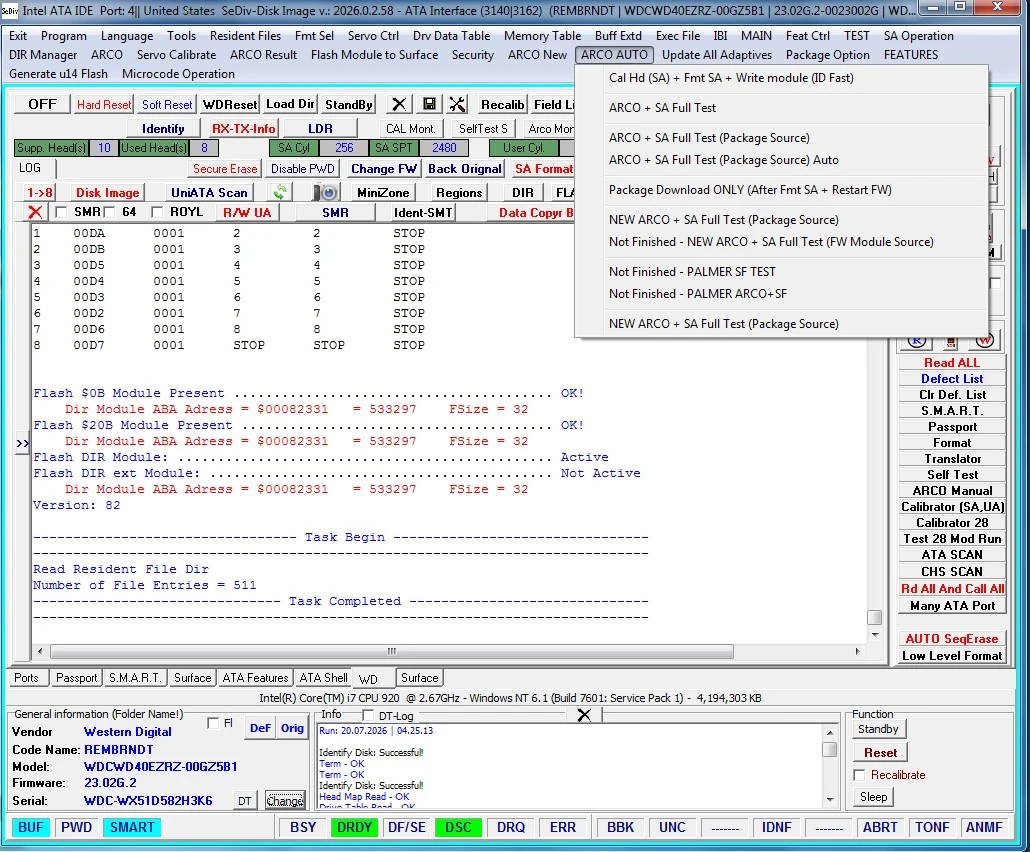Open the ARCO AUTO menu
The image size is (1030, 852).
pyautogui.click(x=614, y=55)
